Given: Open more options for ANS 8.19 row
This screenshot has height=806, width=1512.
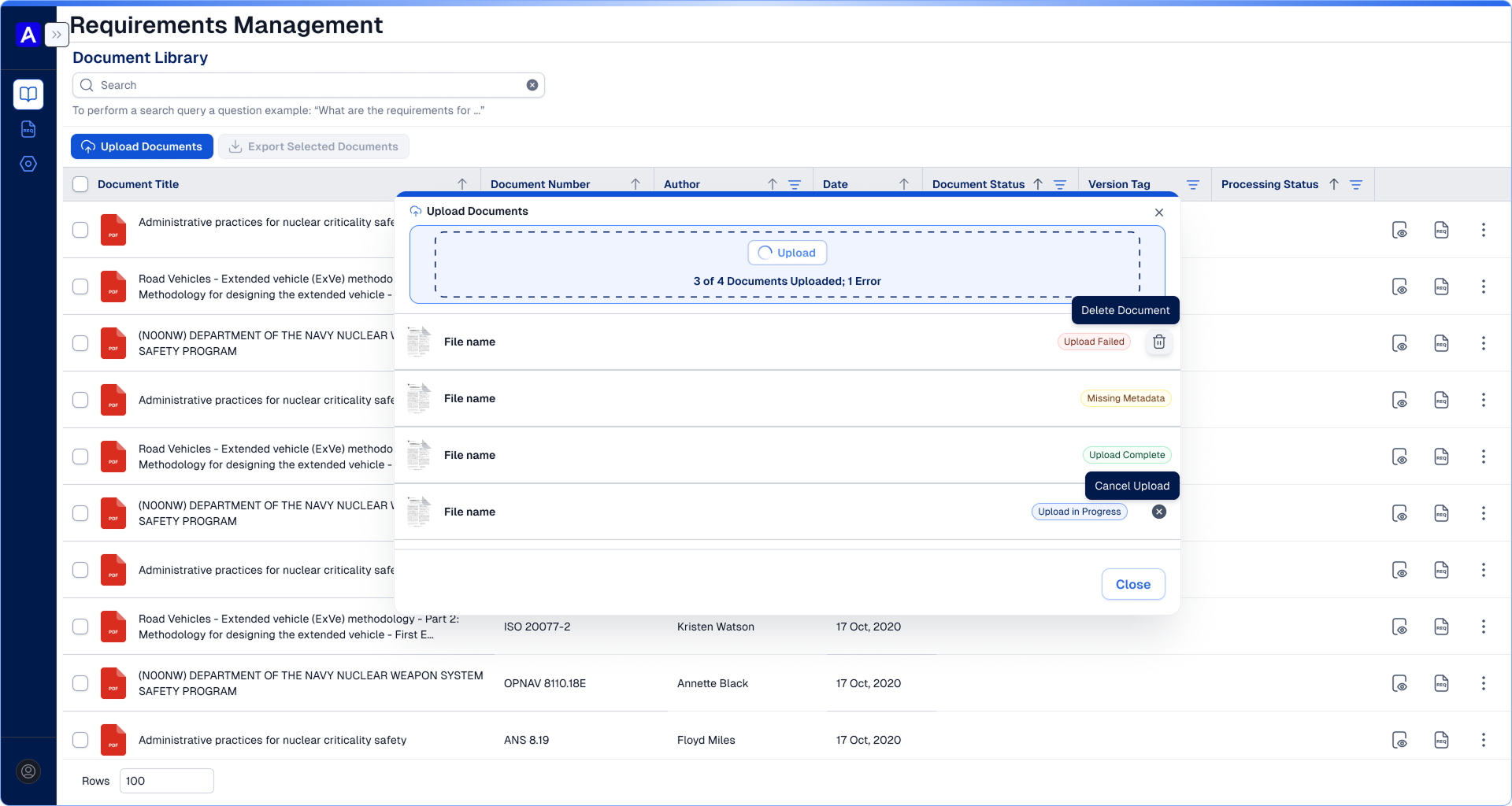Looking at the screenshot, I should tap(1484, 740).
